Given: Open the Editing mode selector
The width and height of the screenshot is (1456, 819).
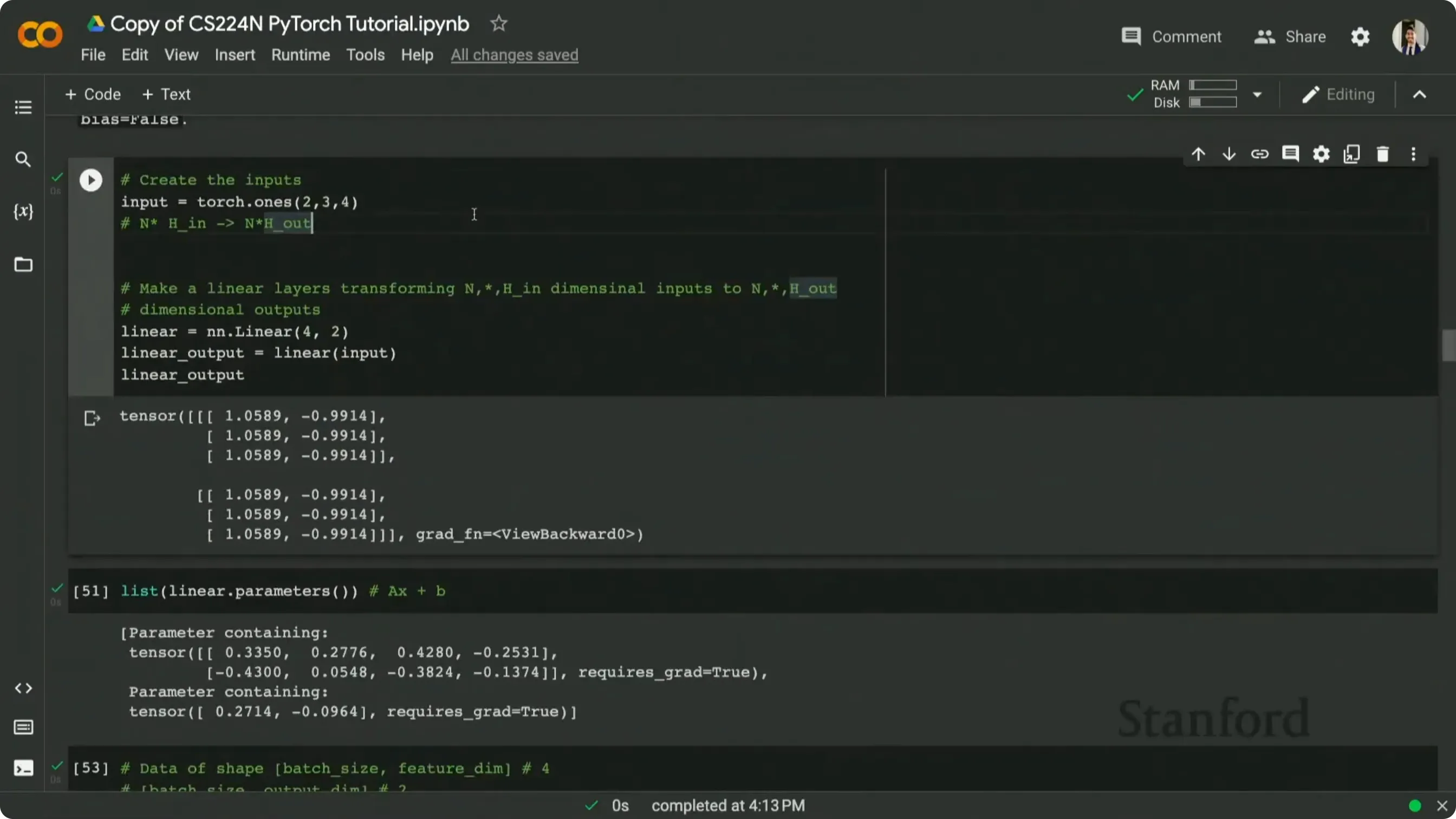Looking at the screenshot, I should pyautogui.click(x=1338, y=94).
